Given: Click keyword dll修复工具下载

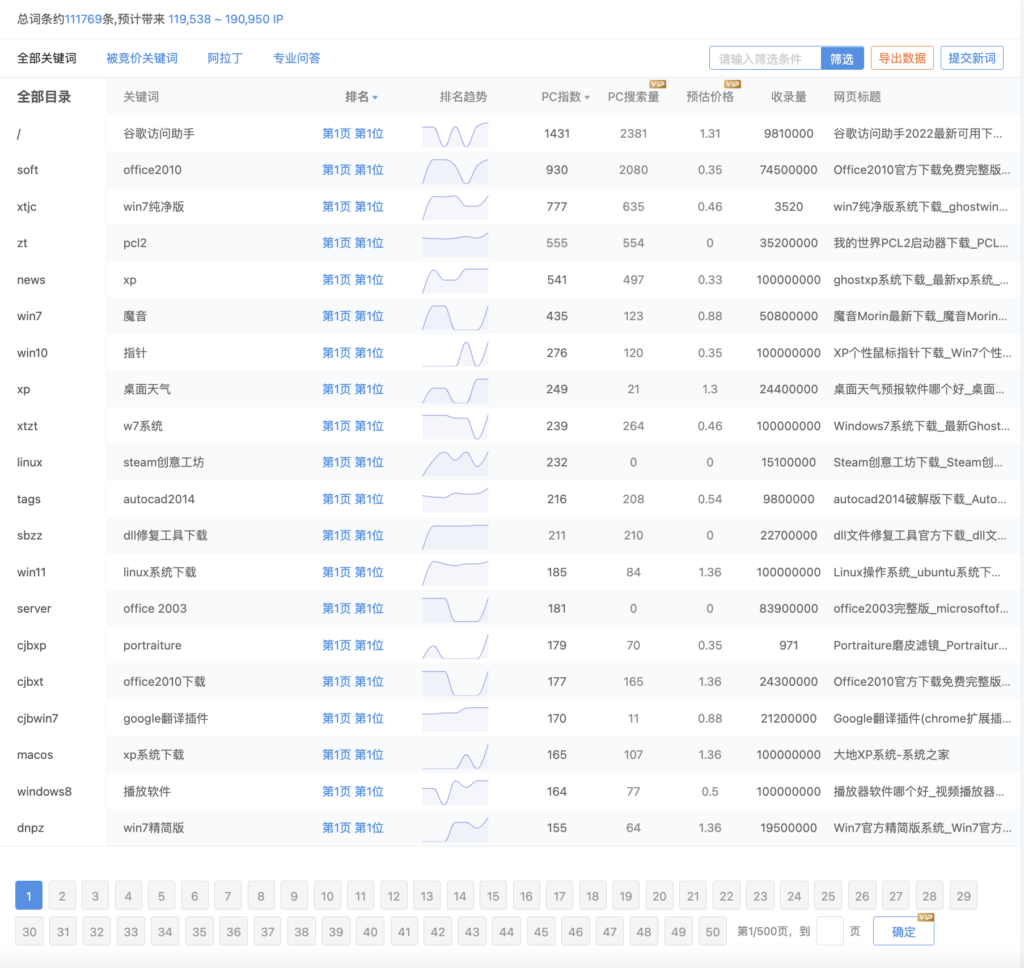Looking at the screenshot, I should 165,536.
